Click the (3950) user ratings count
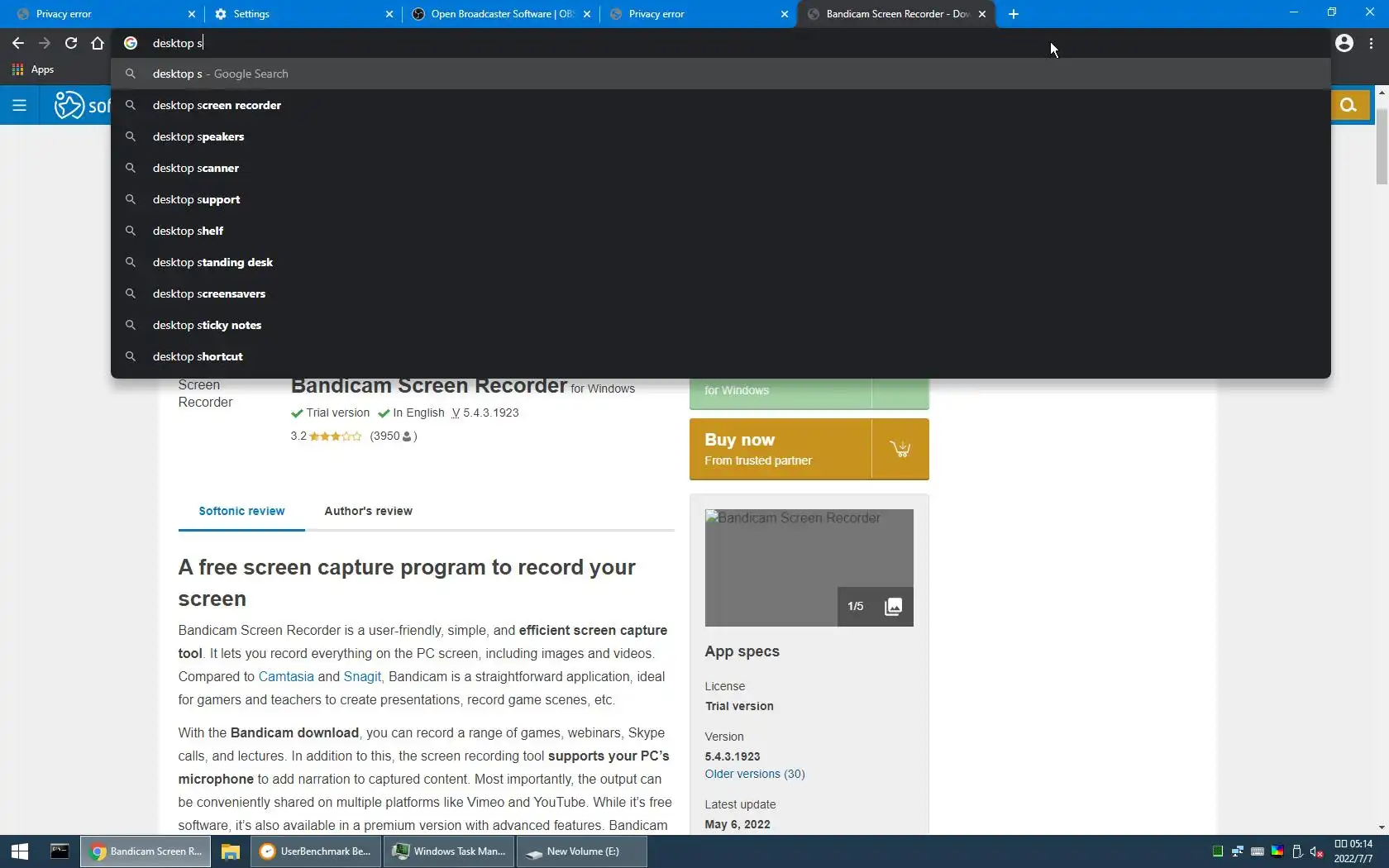 [393, 436]
